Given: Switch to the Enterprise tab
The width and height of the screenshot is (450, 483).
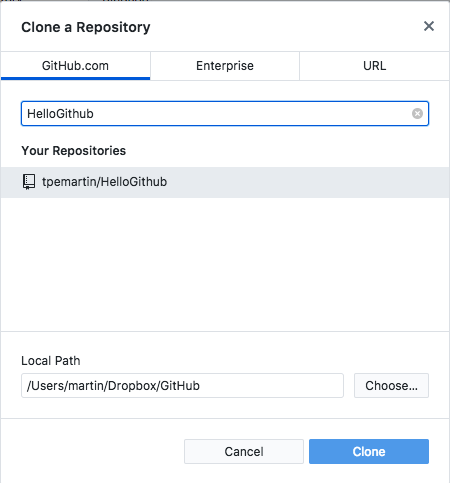Looking at the screenshot, I should [225, 66].
